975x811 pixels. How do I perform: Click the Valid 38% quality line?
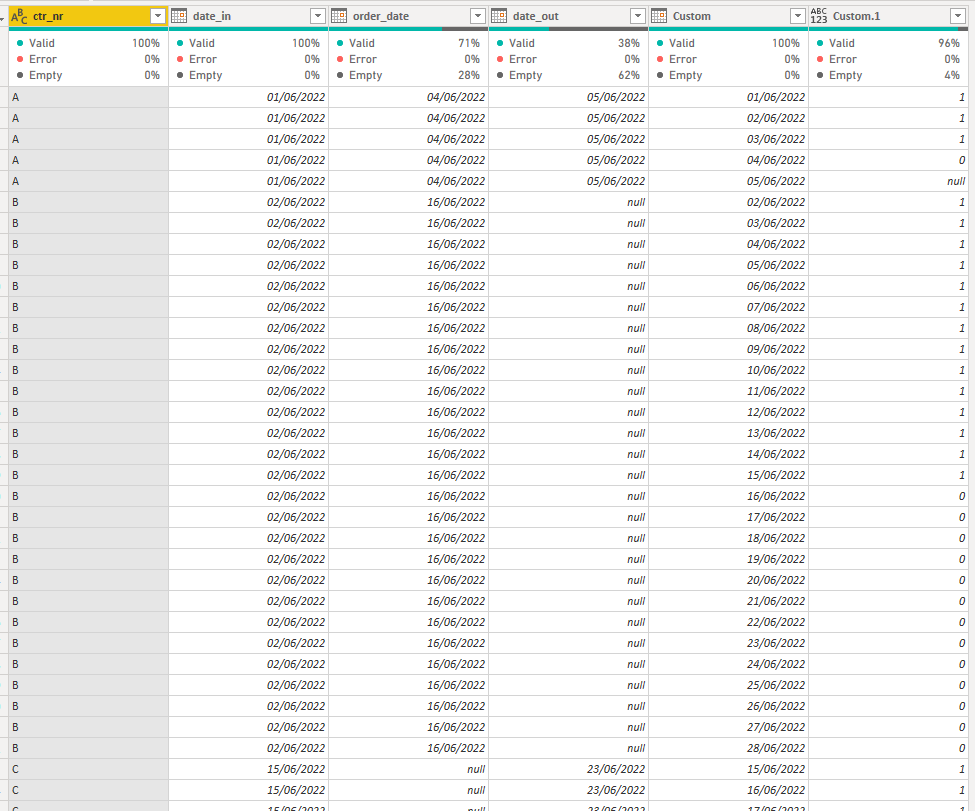568,43
